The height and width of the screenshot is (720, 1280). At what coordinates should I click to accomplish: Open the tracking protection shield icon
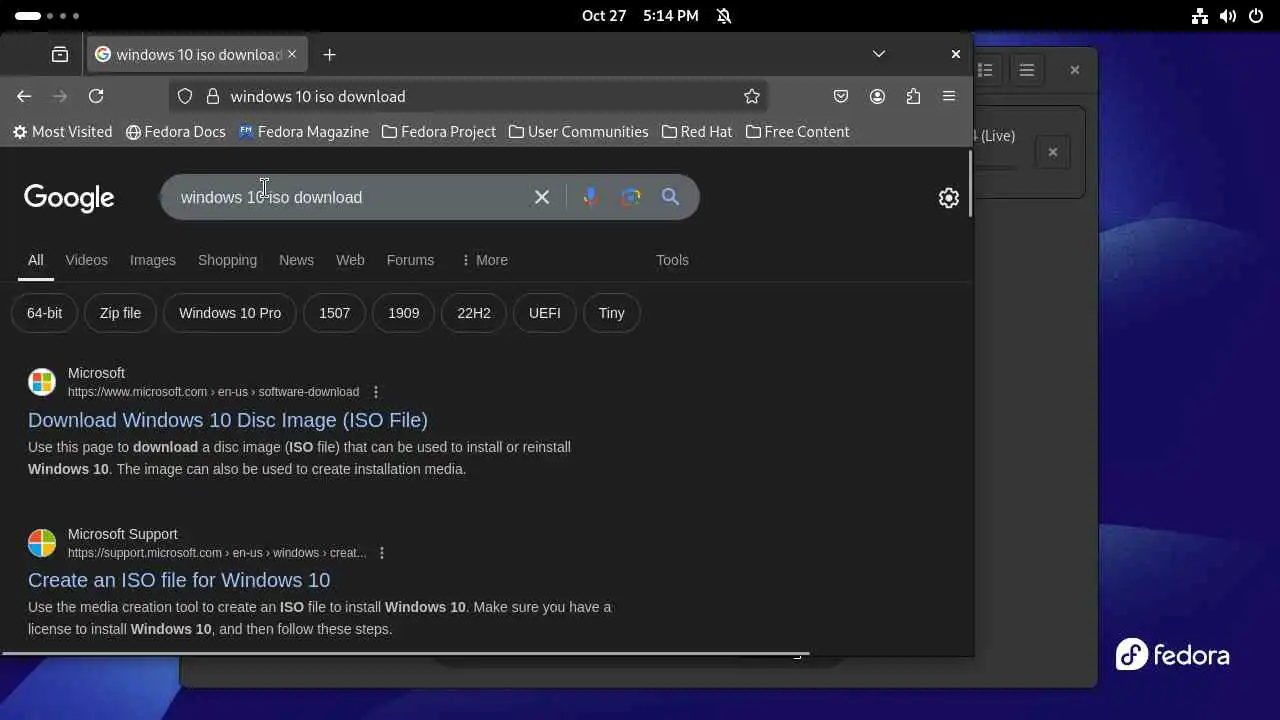click(x=185, y=96)
